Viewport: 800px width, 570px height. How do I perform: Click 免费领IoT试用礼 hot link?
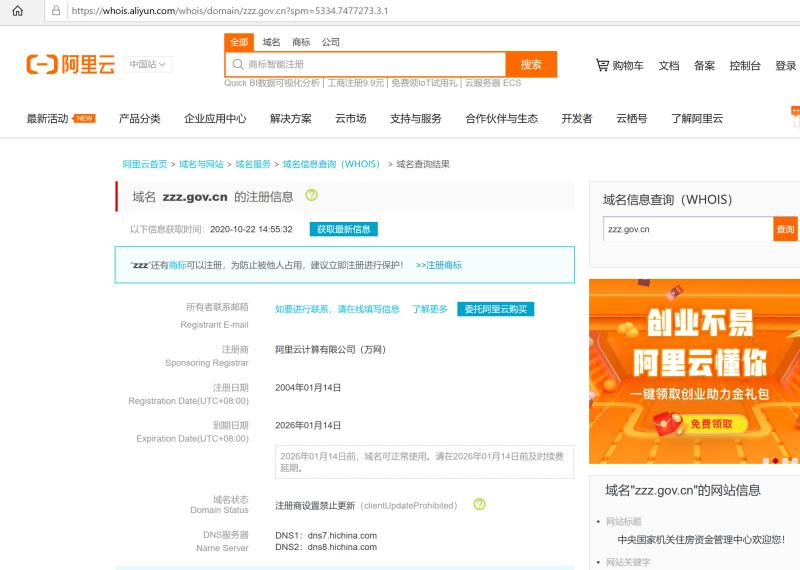424,83
